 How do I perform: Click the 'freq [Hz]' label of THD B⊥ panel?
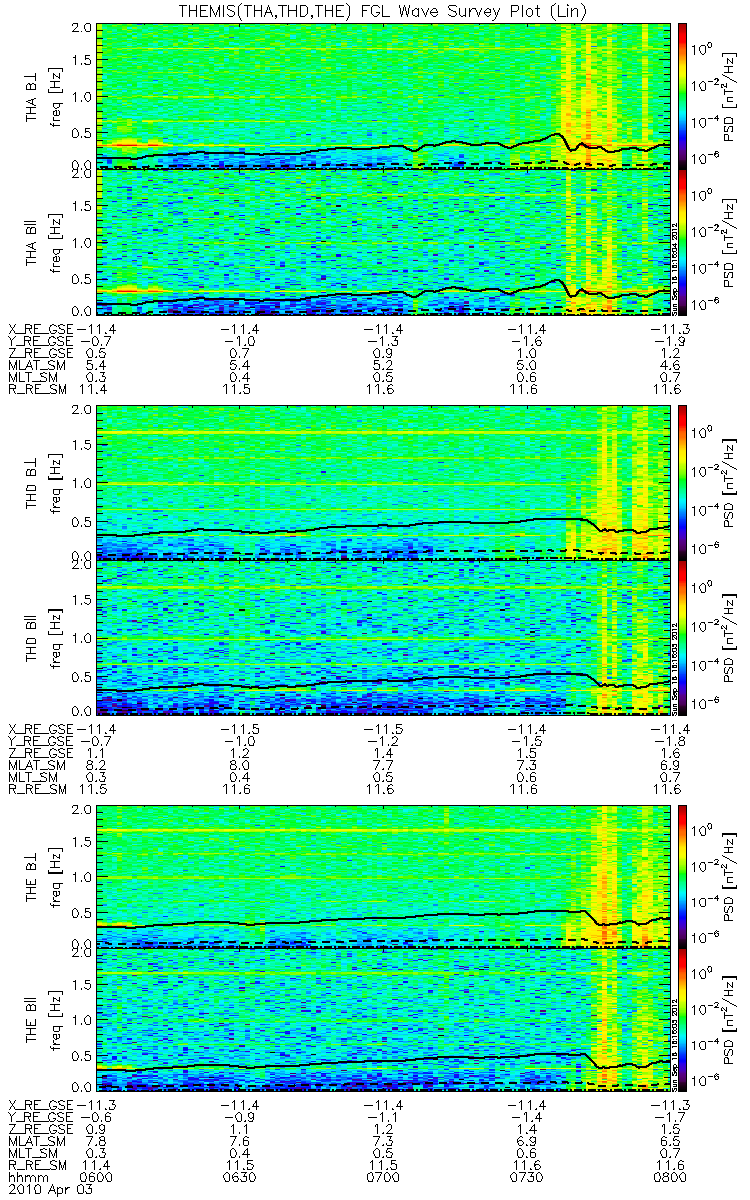[x=57, y=482]
